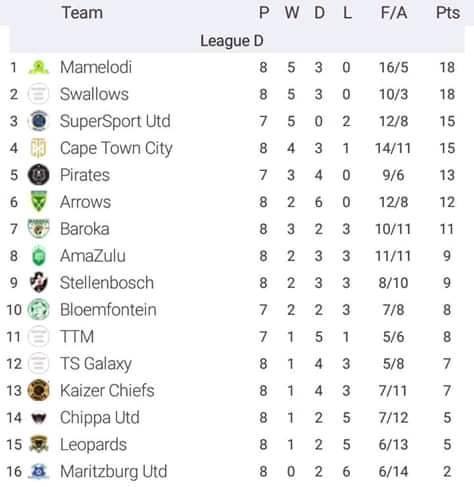Open the Chippa Utd team page
This screenshot has width=474, height=487.
pyautogui.click(x=100, y=418)
